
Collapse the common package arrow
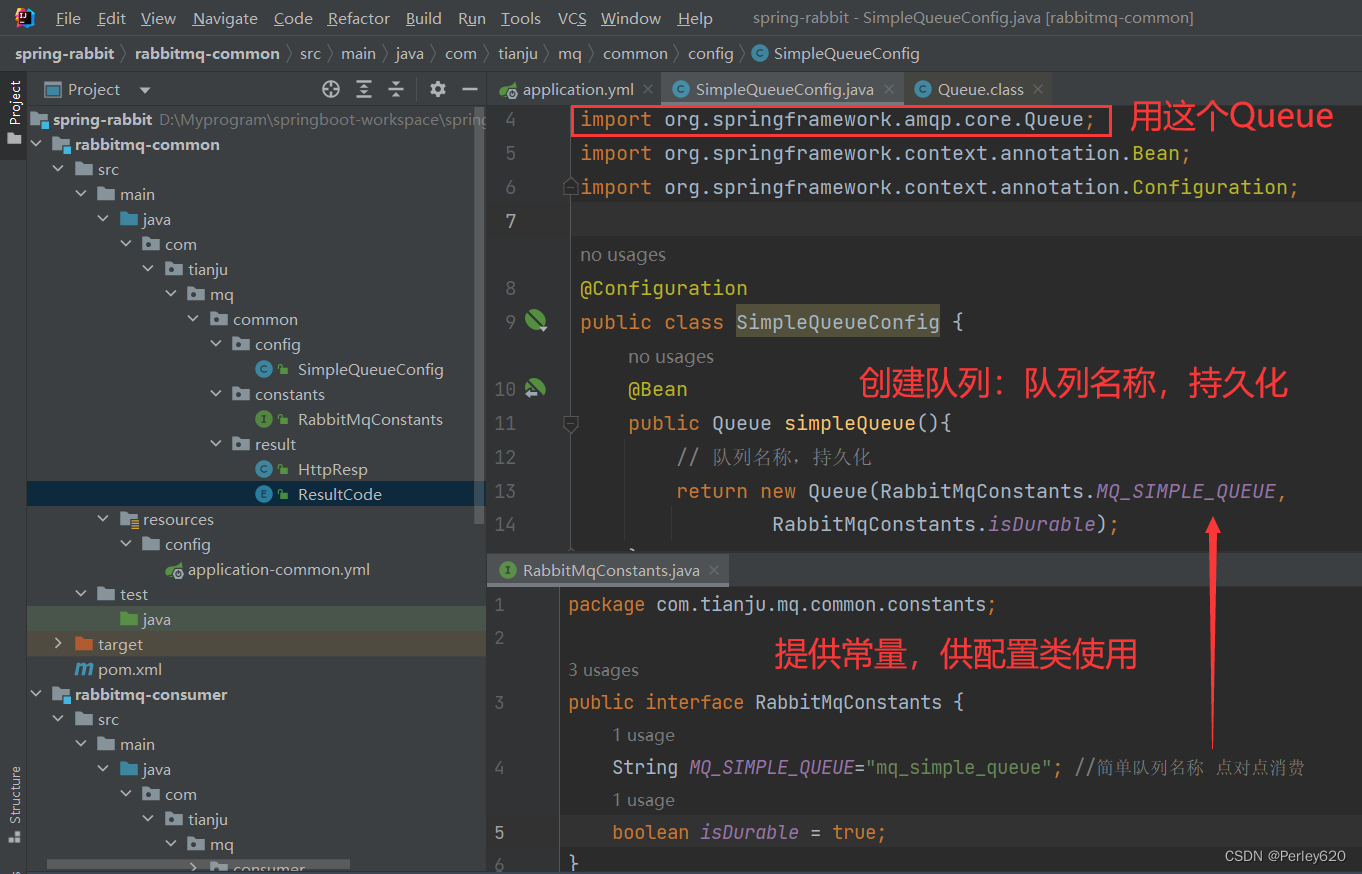tap(194, 319)
